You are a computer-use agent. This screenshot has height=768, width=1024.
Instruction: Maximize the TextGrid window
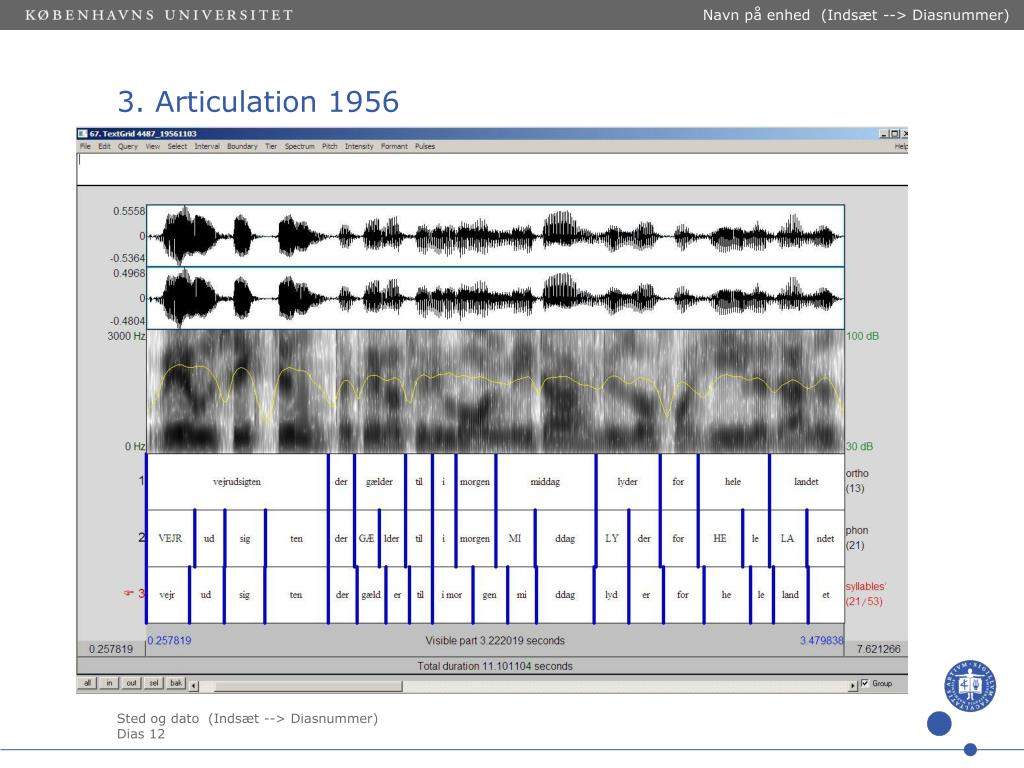click(895, 133)
